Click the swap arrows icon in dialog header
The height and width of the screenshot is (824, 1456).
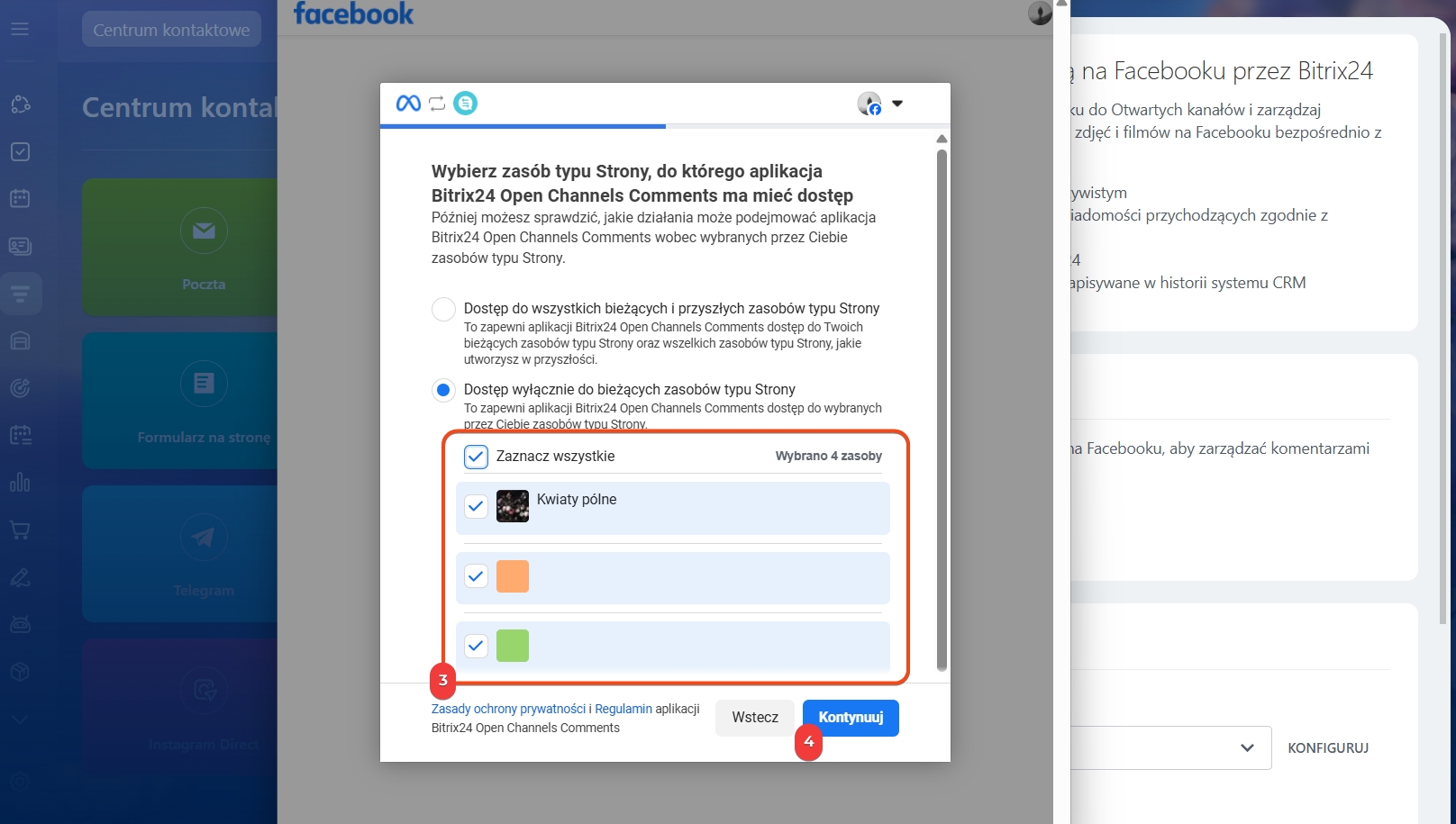[437, 104]
